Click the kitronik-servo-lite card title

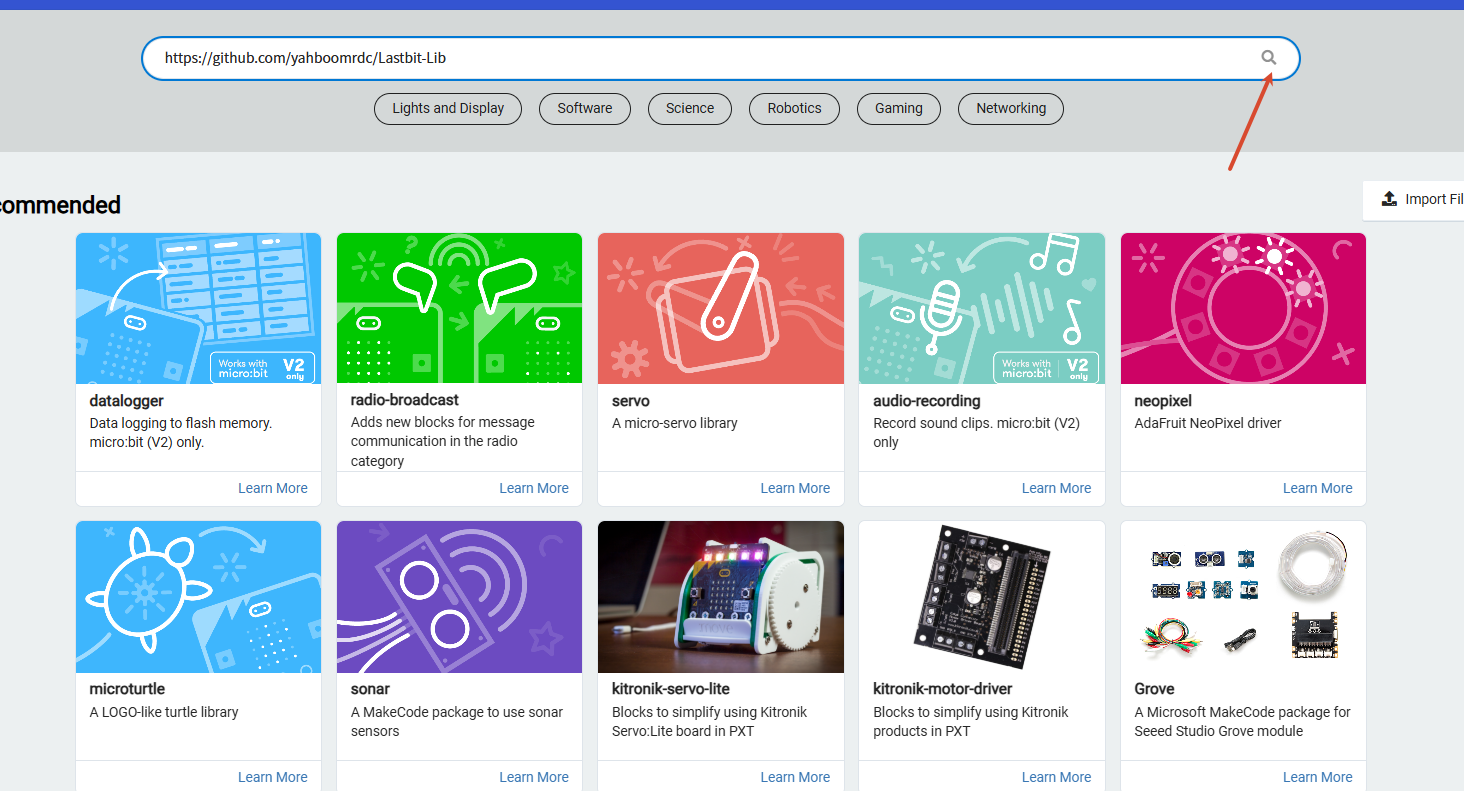[x=671, y=689]
